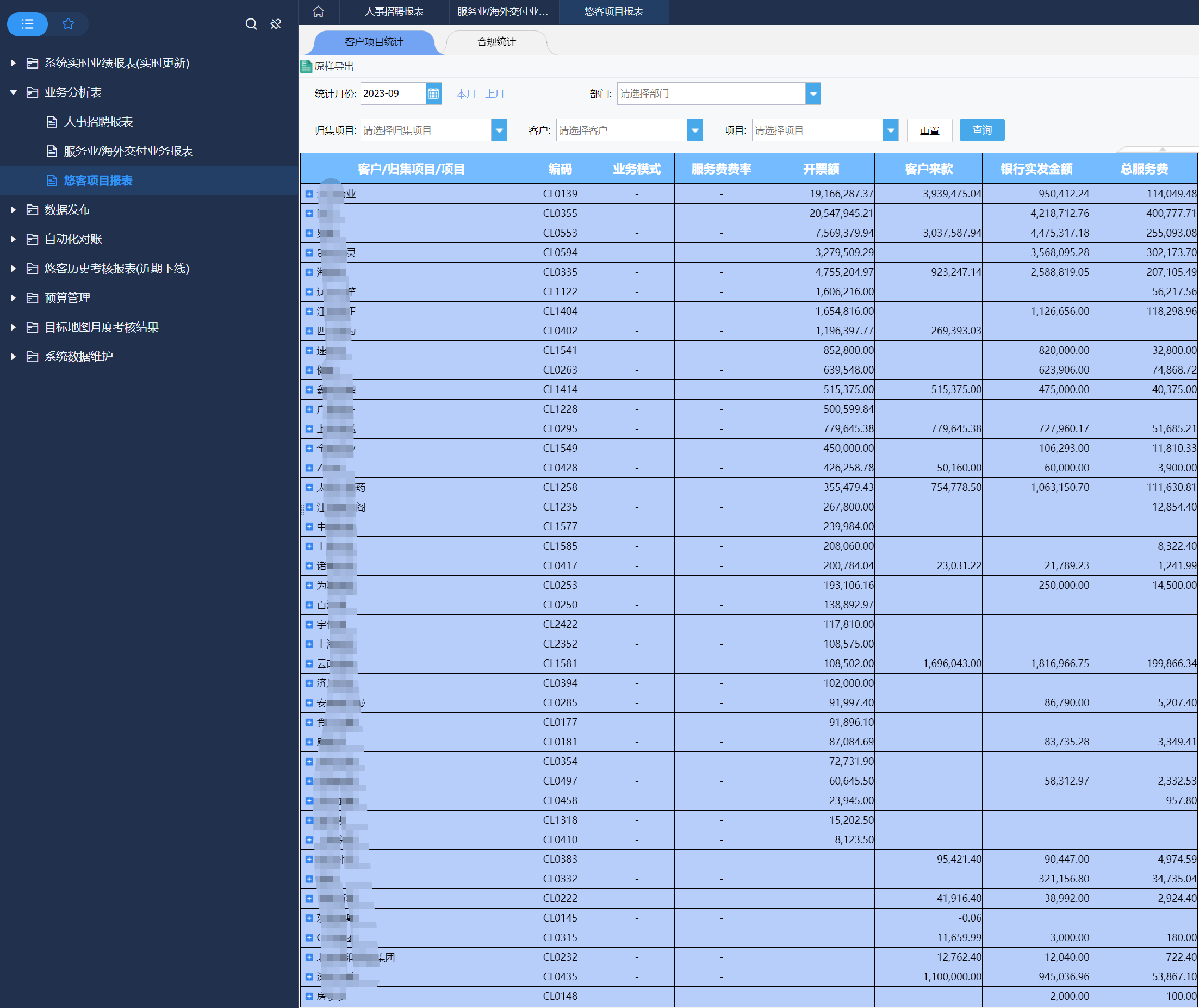Expand the row with code CL1549
The image size is (1199, 1008).
click(x=309, y=449)
